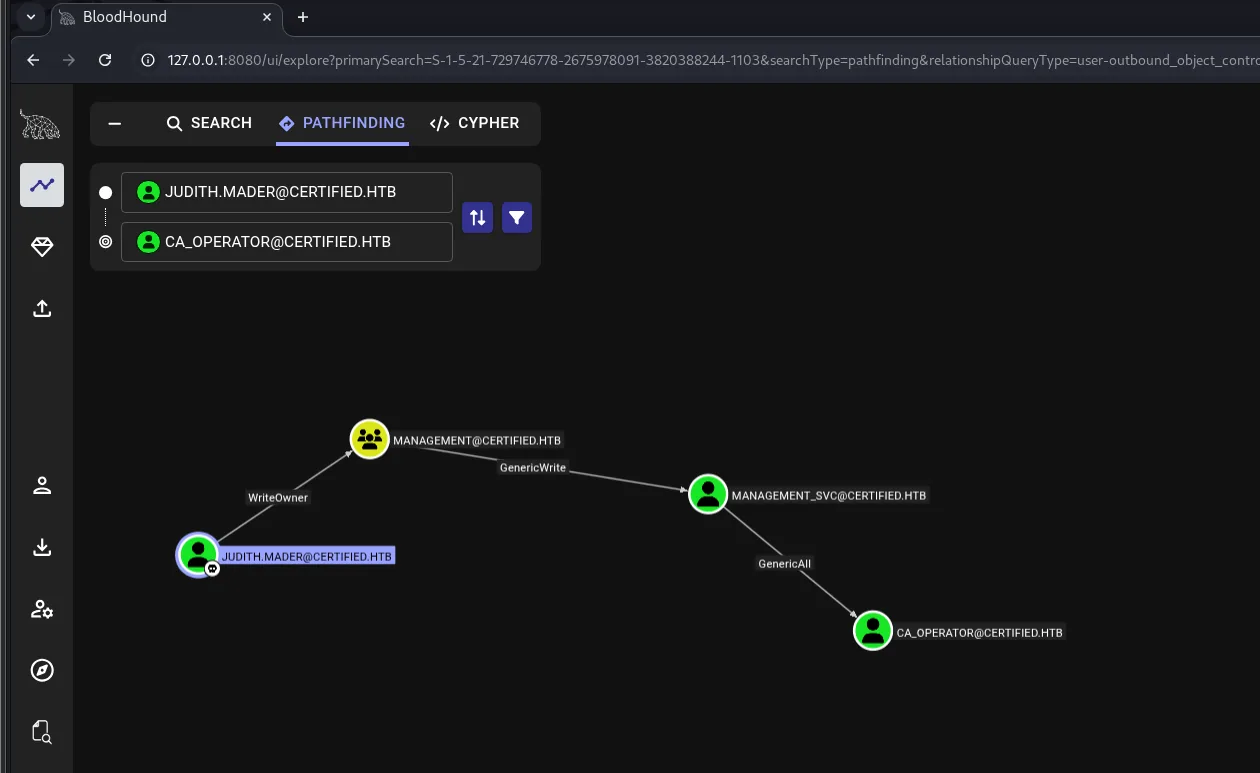Open Group Management diamond icon
Viewport: 1260px width, 773px height.
42,248
